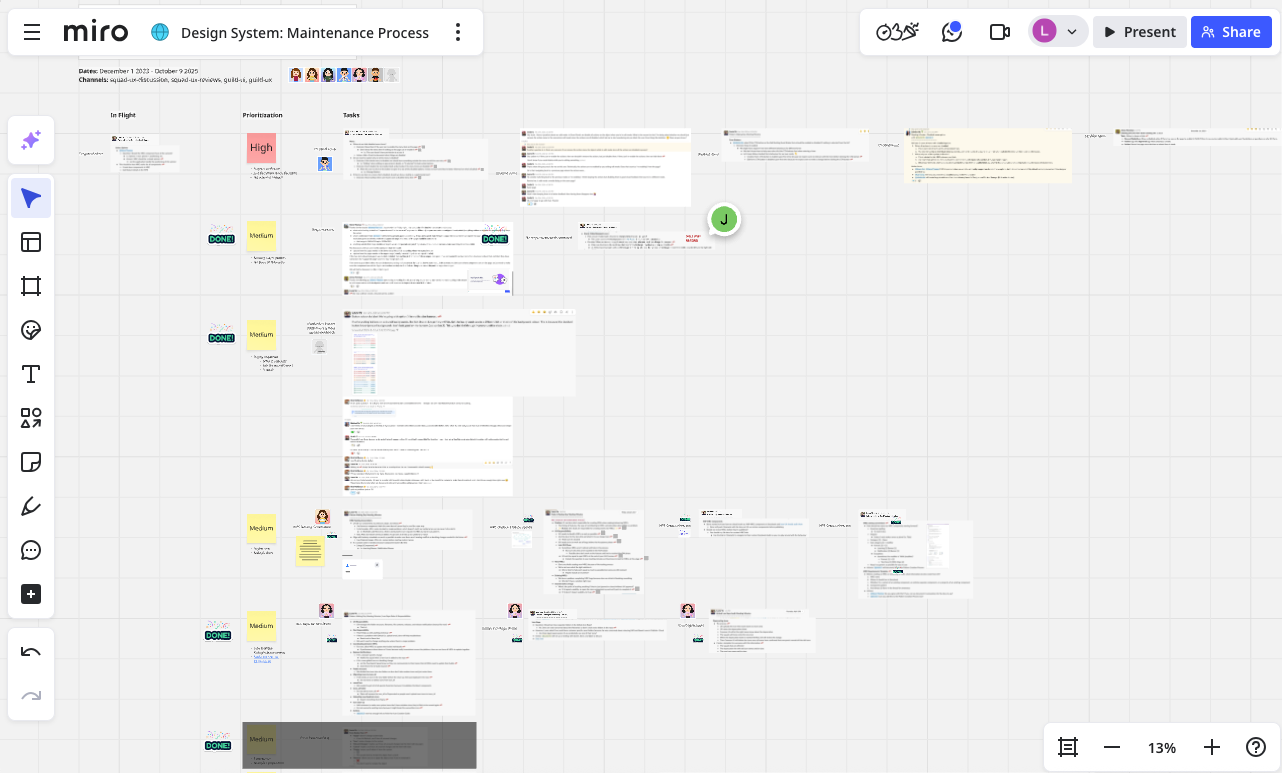Undo the last action
The height and width of the screenshot is (773, 1282).
point(30,651)
